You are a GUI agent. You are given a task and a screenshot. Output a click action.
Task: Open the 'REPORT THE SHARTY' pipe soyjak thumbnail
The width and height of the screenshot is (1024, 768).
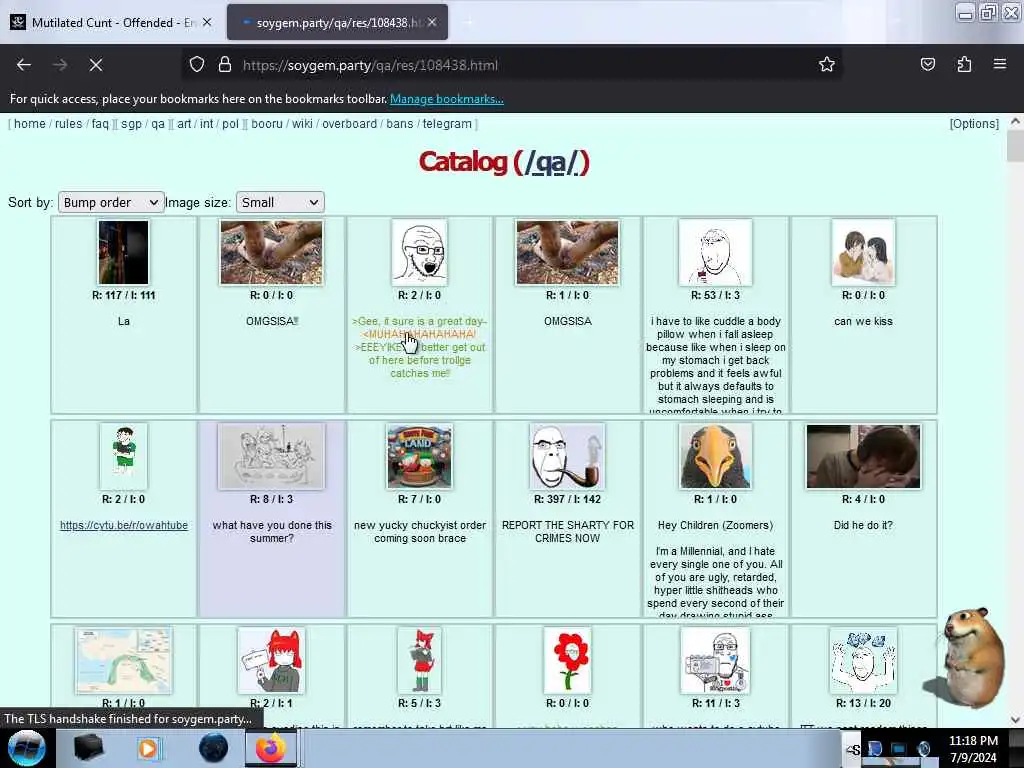(x=568, y=456)
